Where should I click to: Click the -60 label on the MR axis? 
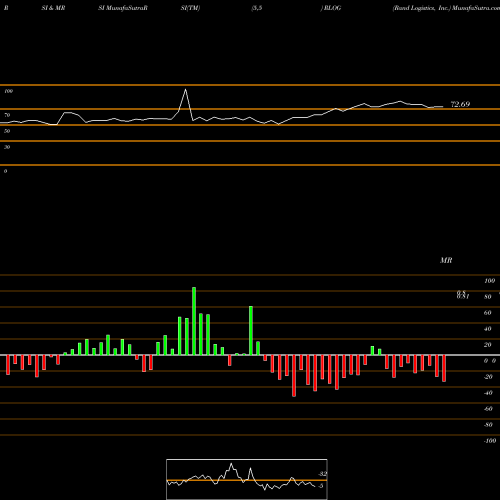[x=488, y=409]
